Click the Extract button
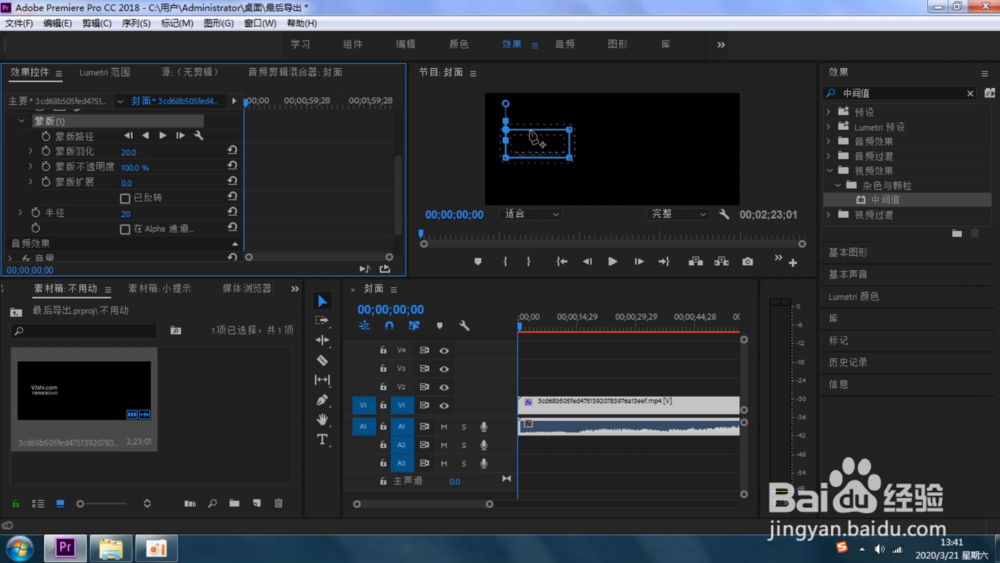Screen dimensions: 1000x563 point(721,261)
